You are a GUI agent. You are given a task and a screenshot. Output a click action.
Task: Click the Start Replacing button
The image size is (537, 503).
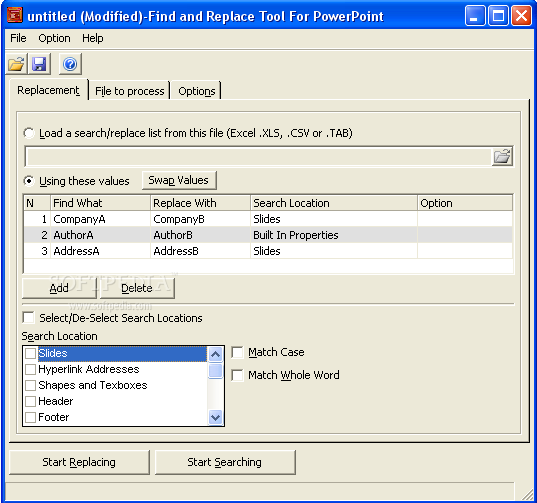tap(79, 462)
